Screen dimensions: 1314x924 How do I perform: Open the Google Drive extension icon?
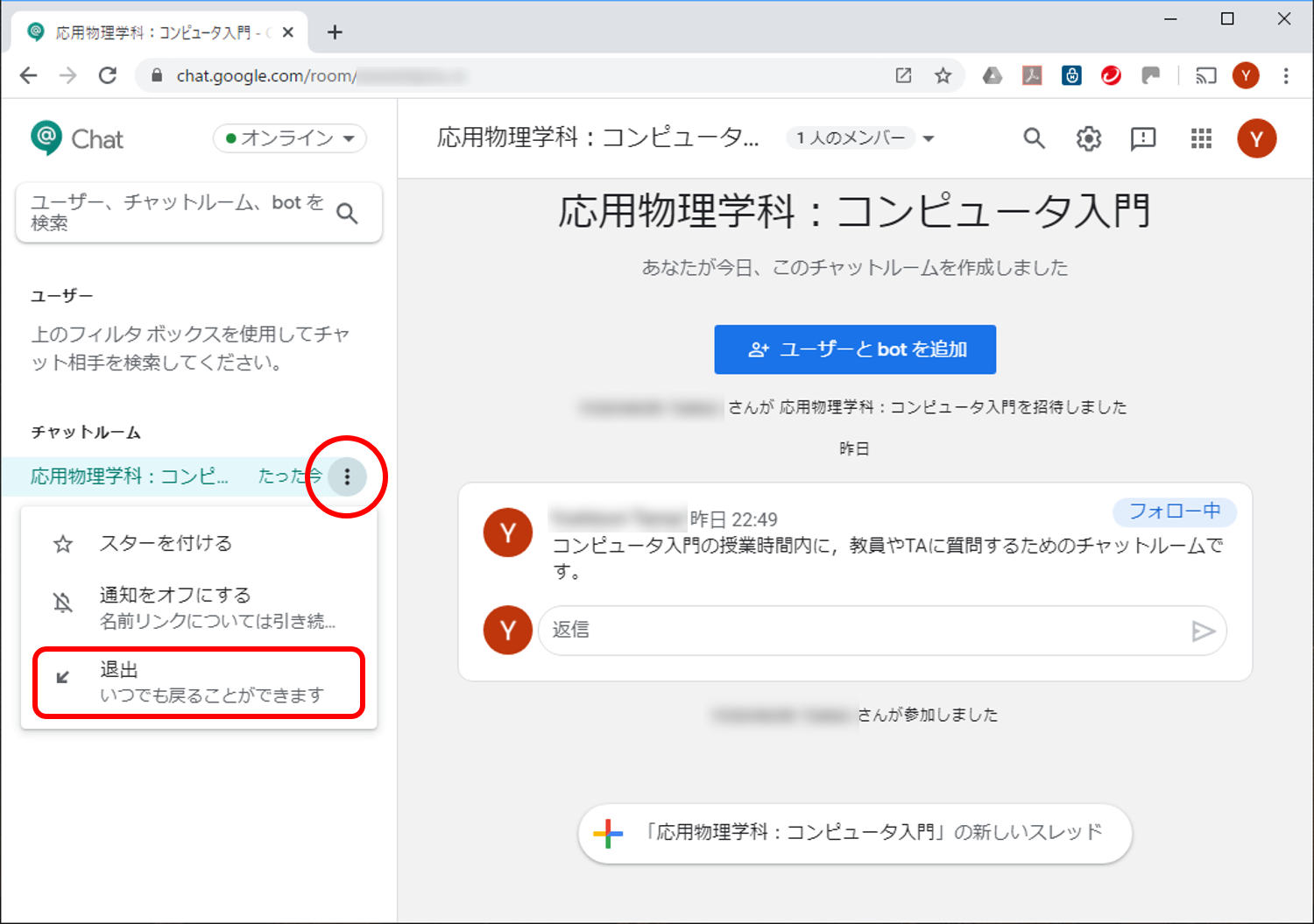pos(992,75)
